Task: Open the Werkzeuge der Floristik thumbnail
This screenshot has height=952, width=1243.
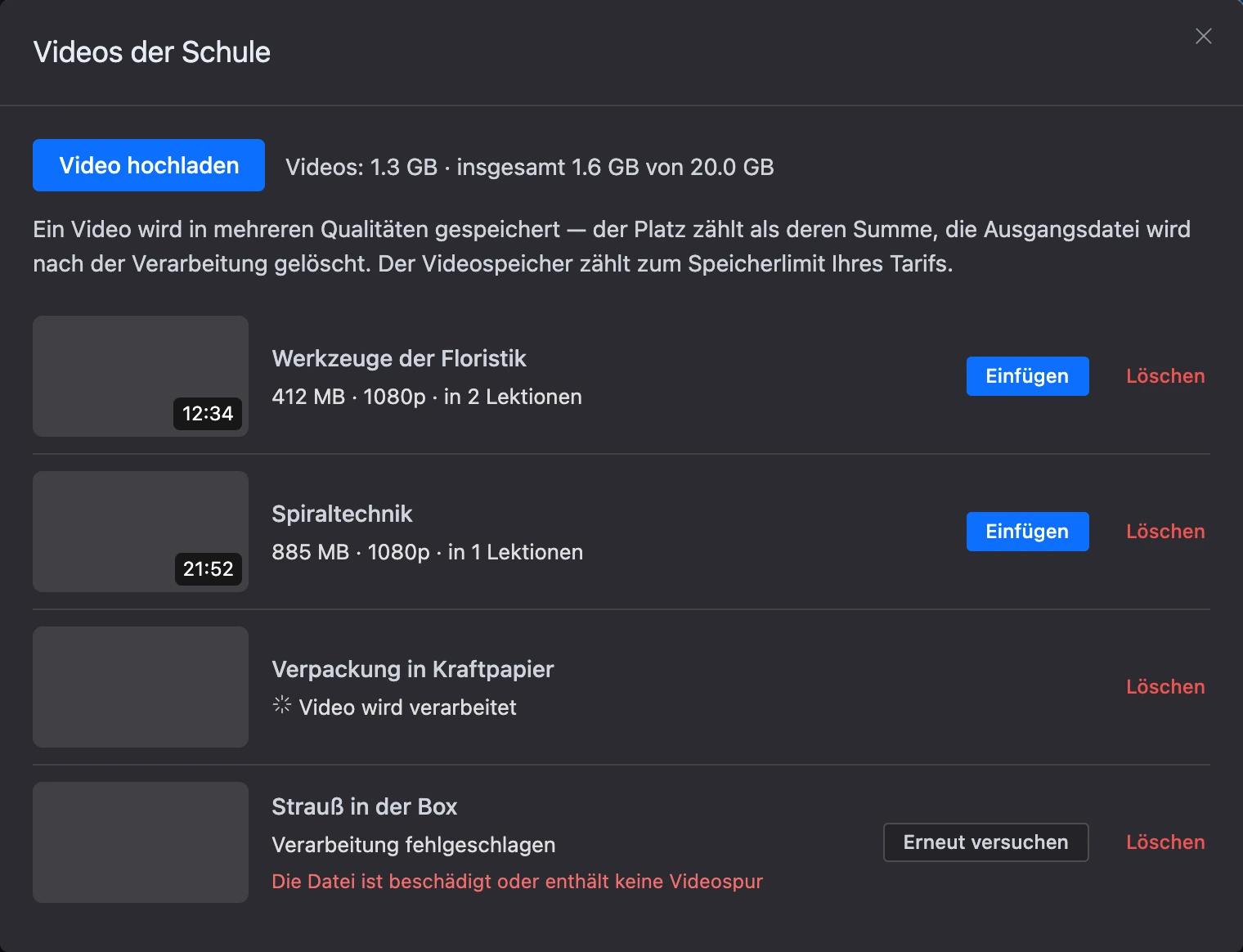Action: tap(141, 376)
